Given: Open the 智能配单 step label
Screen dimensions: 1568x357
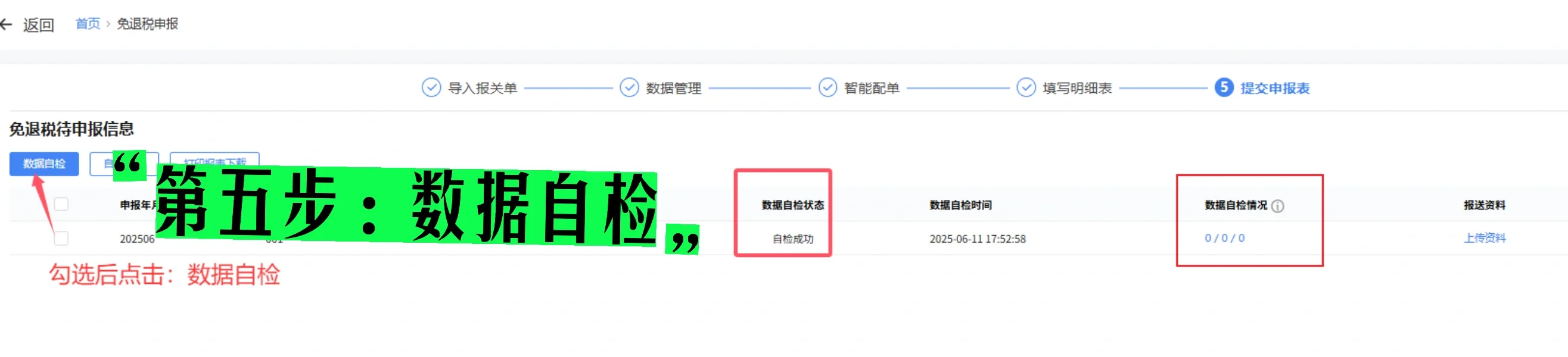Looking at the screenshot, I should 872,88.
